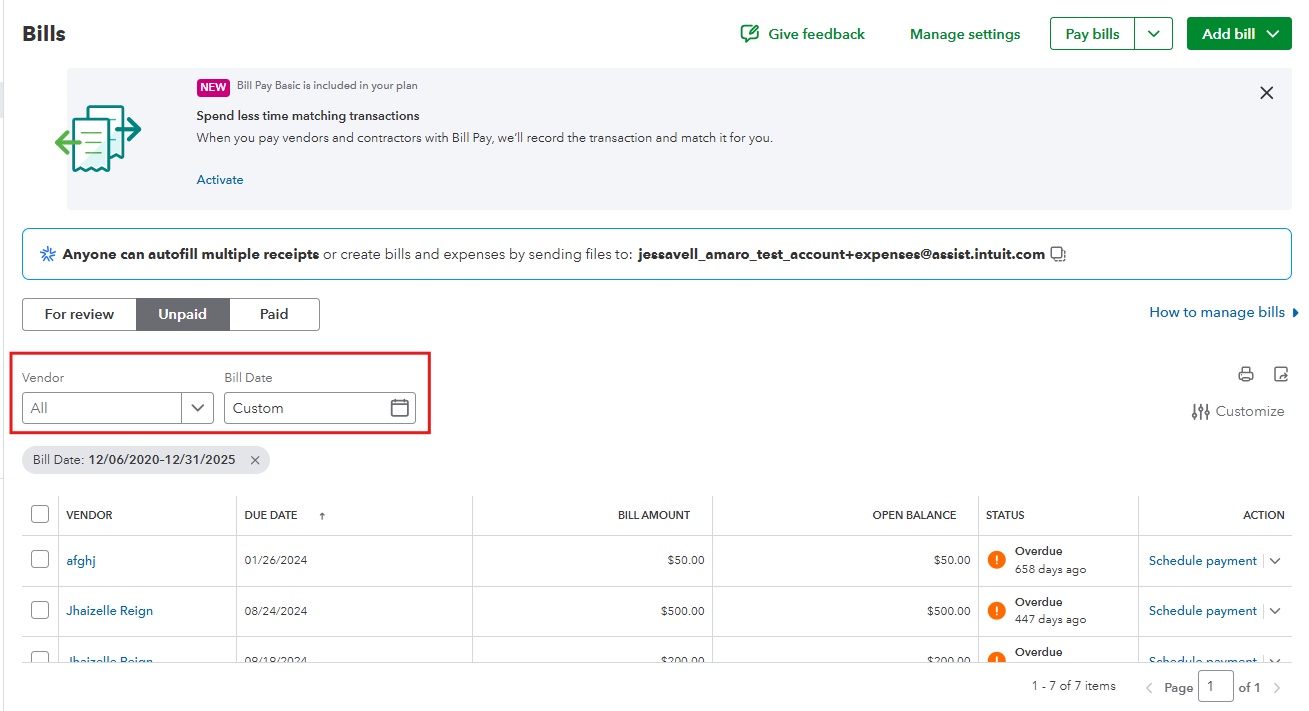The image size is (1309, 711).
Task: Open the Bill Date calendar picker icon
Action: [399, 408]
